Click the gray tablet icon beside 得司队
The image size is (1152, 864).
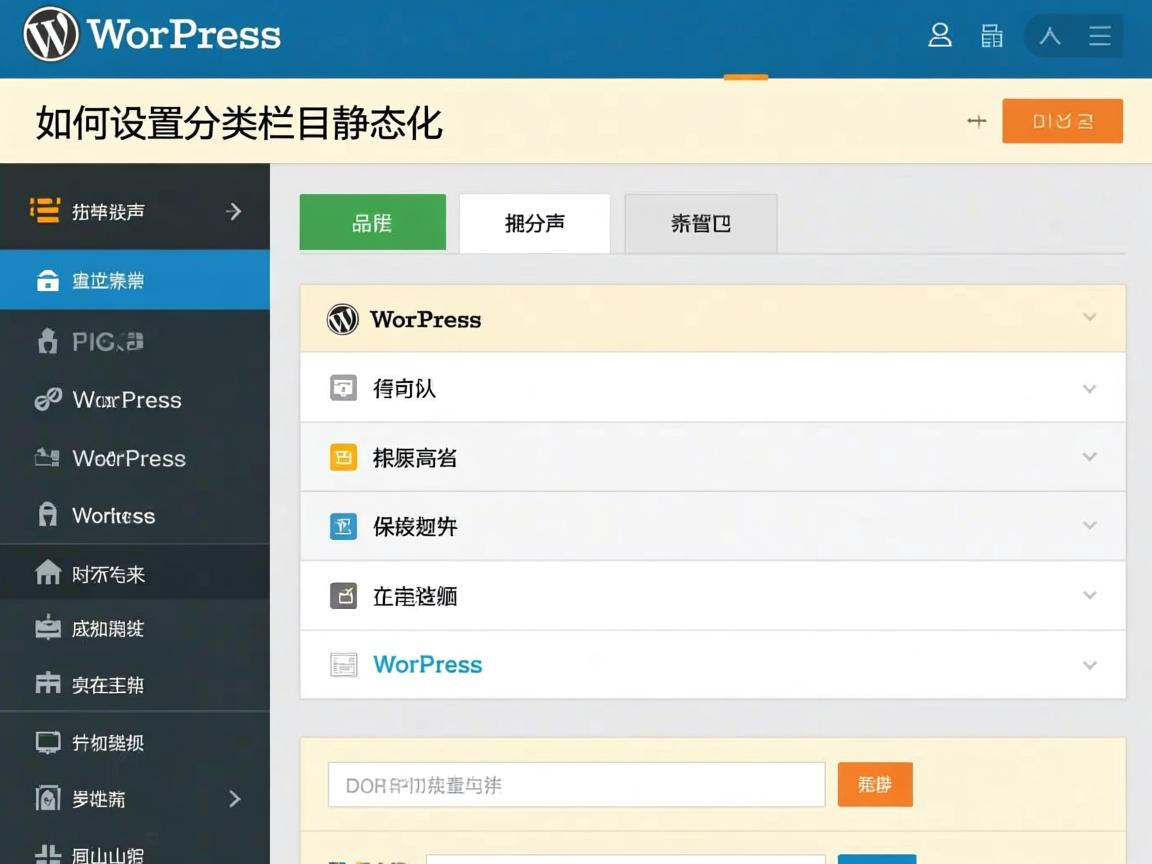(x=343, y=388)
